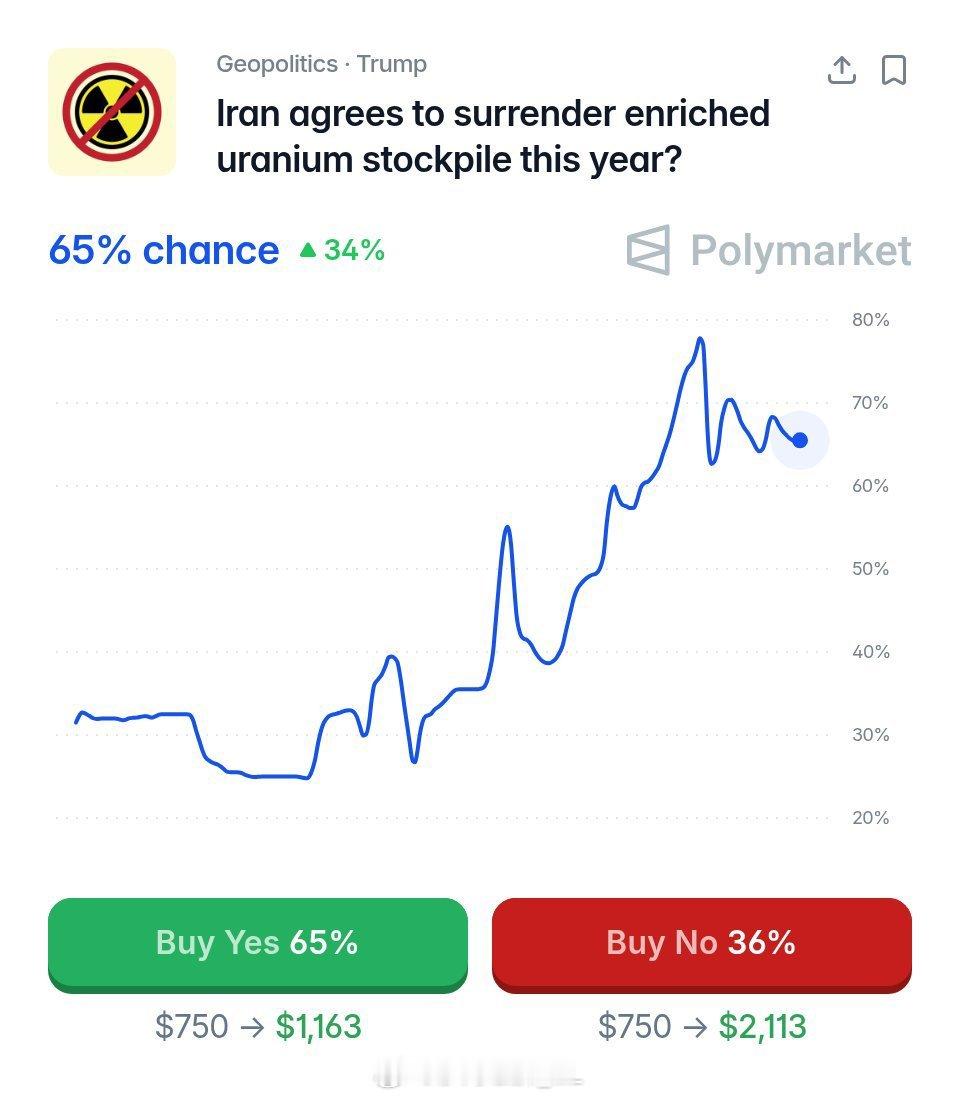Screen dimensions: 960x1098
Task: Click the blue endpoint dot on chart
Action: [800, 440]
